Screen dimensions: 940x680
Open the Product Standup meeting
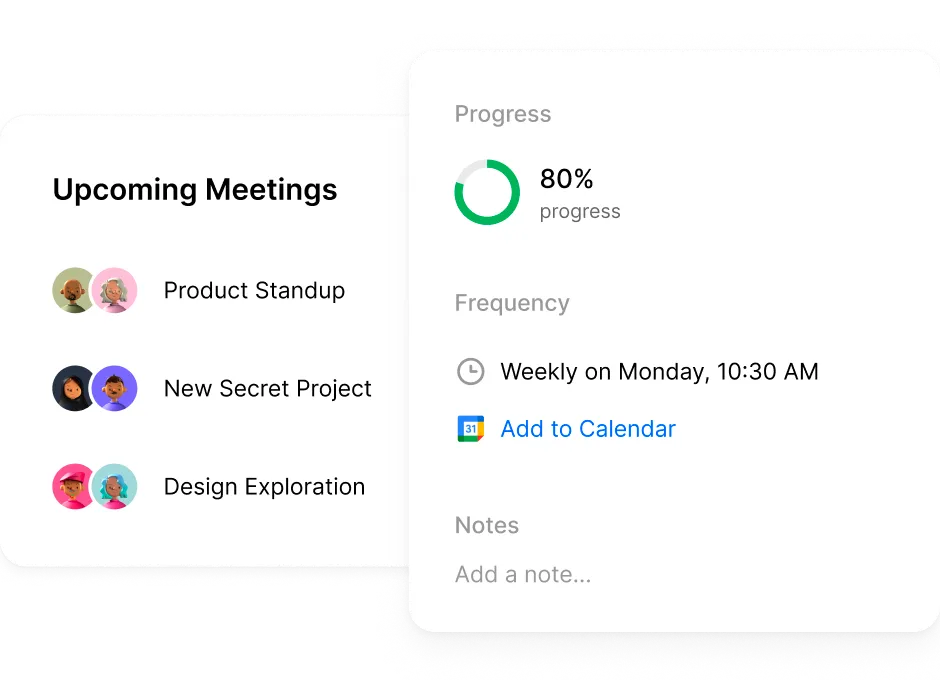click(x=254, y=291)
